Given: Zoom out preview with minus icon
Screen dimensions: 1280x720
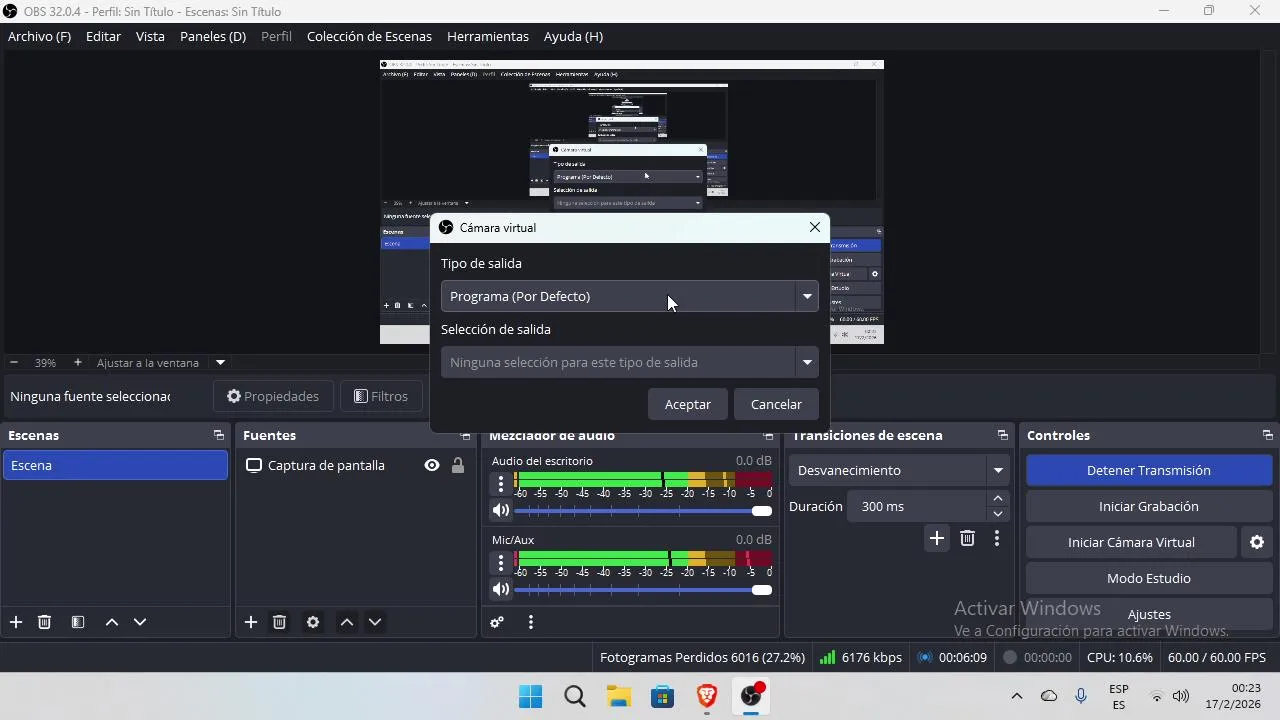Looking at the screenshot, I should click(14, 362).
